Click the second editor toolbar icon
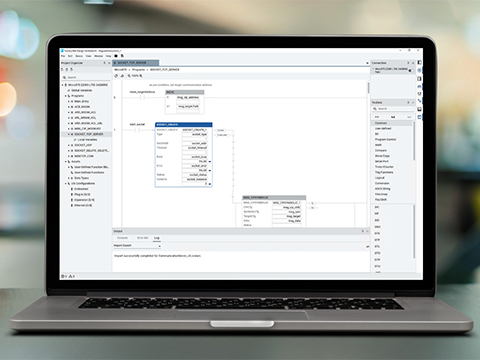This screenshot has width=480, height=360. (122, 76)
